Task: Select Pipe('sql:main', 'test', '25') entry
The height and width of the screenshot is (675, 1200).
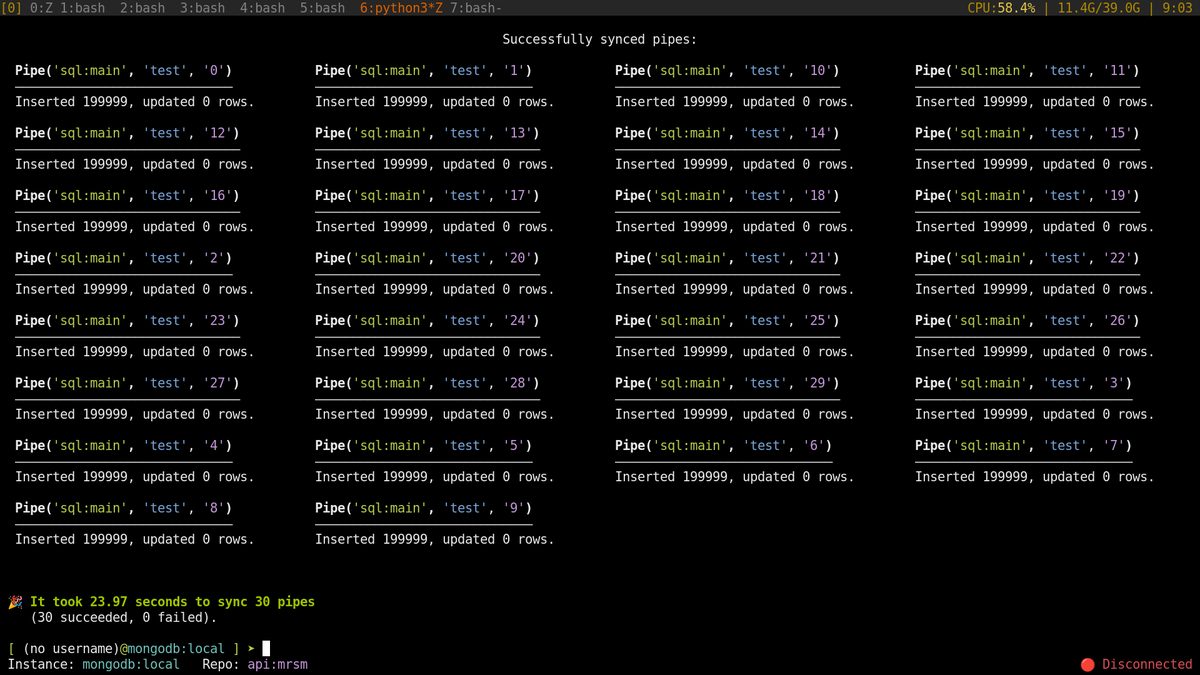Action: pyautogui.click(x=727, y=321)
